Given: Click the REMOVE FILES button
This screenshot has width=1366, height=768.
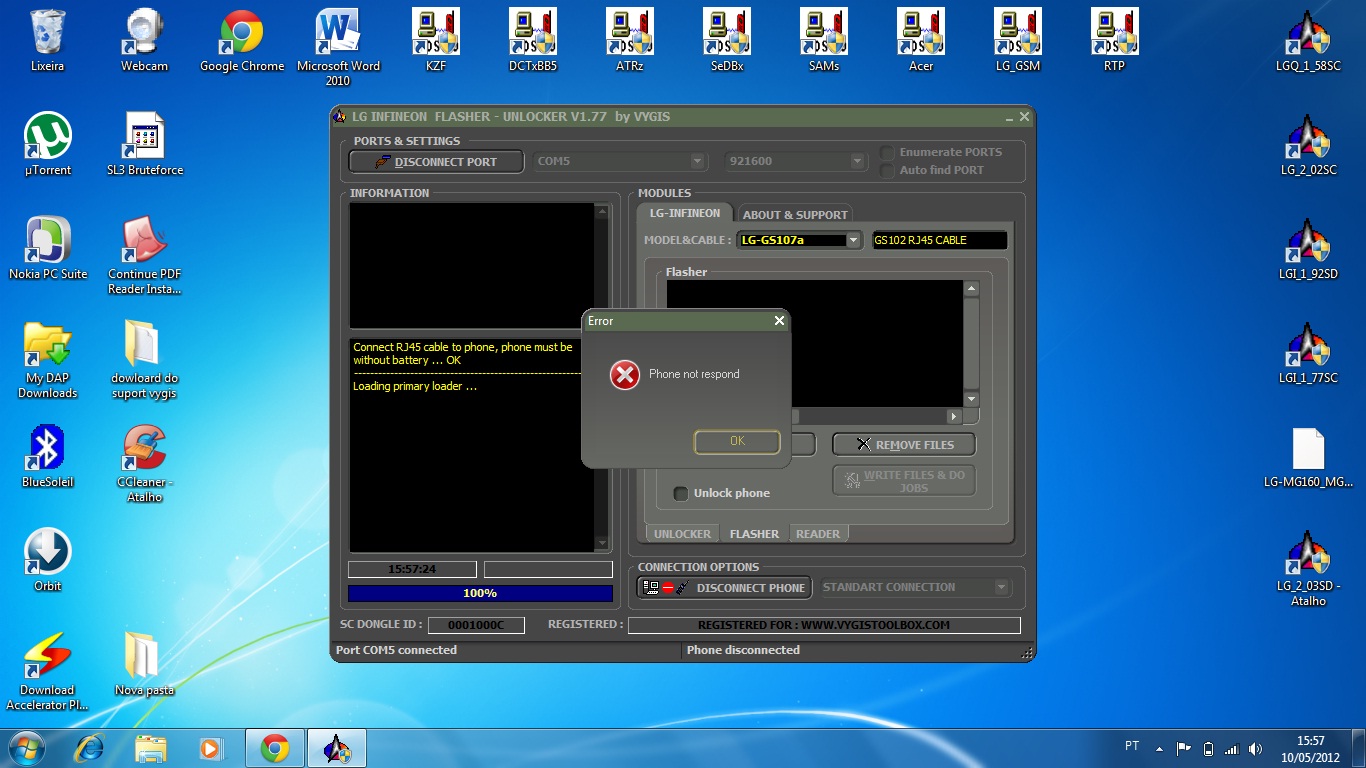Looking at the screenshot, I should pos(904,444).
